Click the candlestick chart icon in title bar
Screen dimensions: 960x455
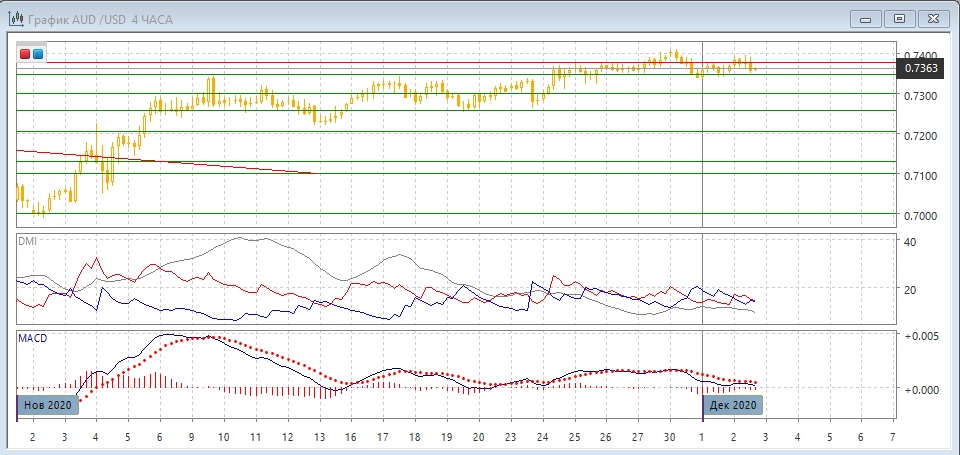point(17,18)
